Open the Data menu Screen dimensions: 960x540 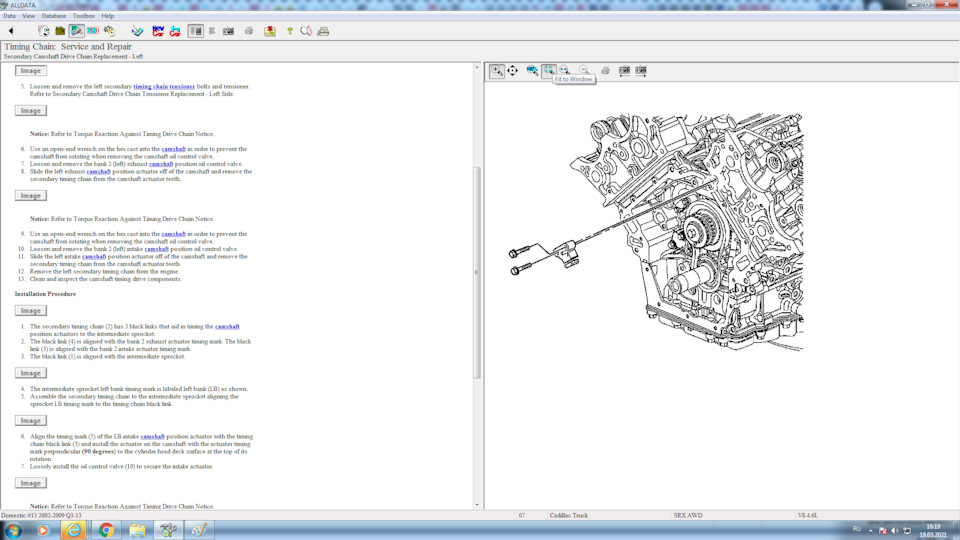pos(9,16)
